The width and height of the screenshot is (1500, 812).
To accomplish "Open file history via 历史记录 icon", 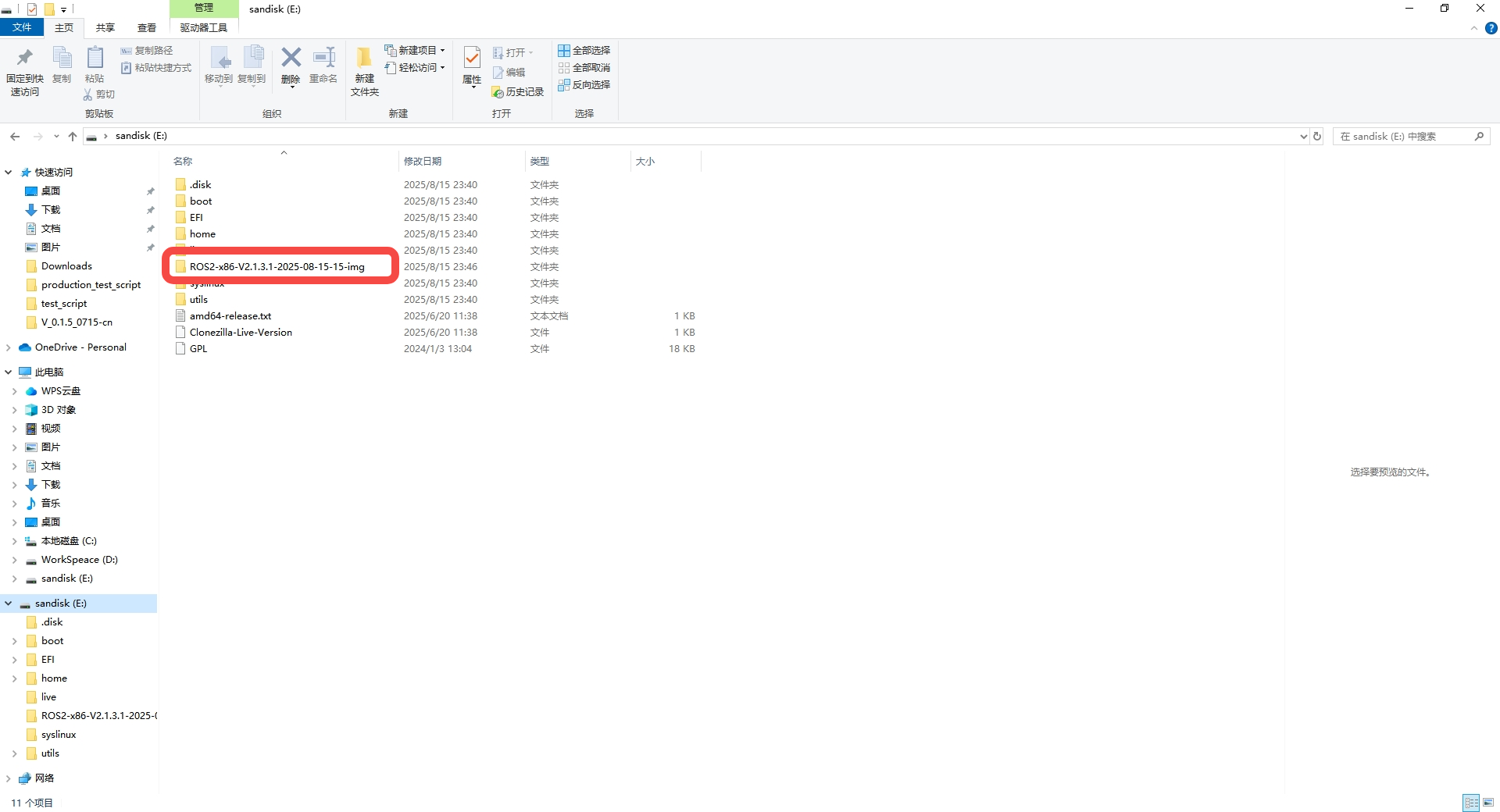I will click(x=517, y=91).
